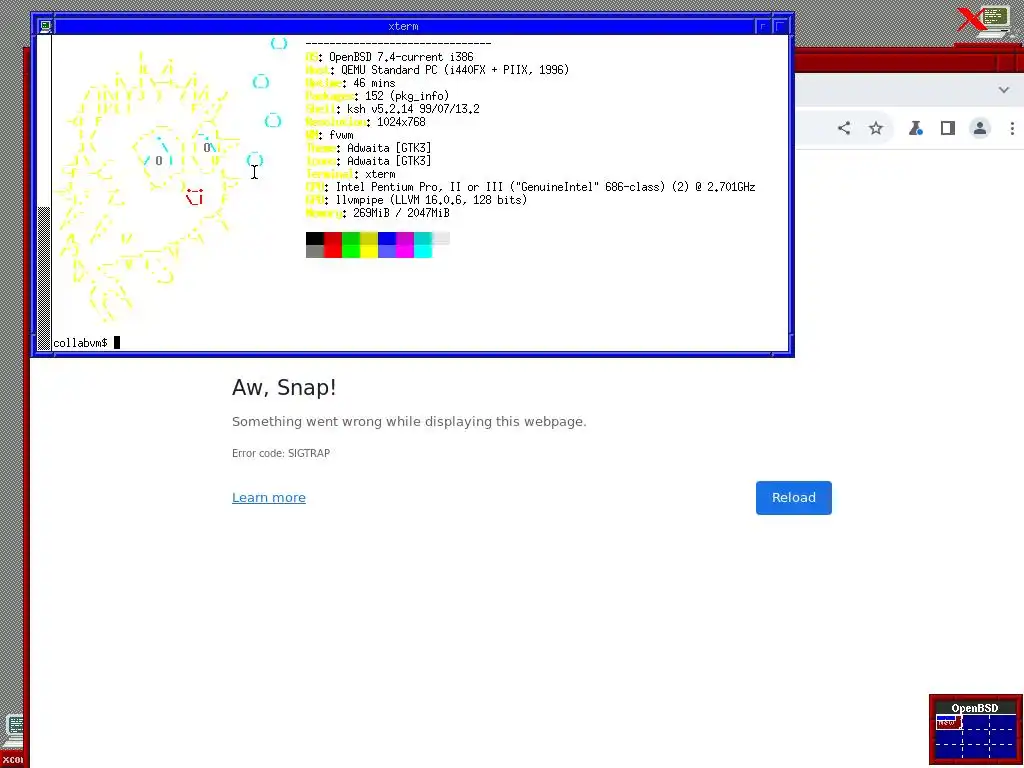The image size is (1024, 768).
Task: Click the "QEMU Standard PC" host line
Action: pos(455,70)
